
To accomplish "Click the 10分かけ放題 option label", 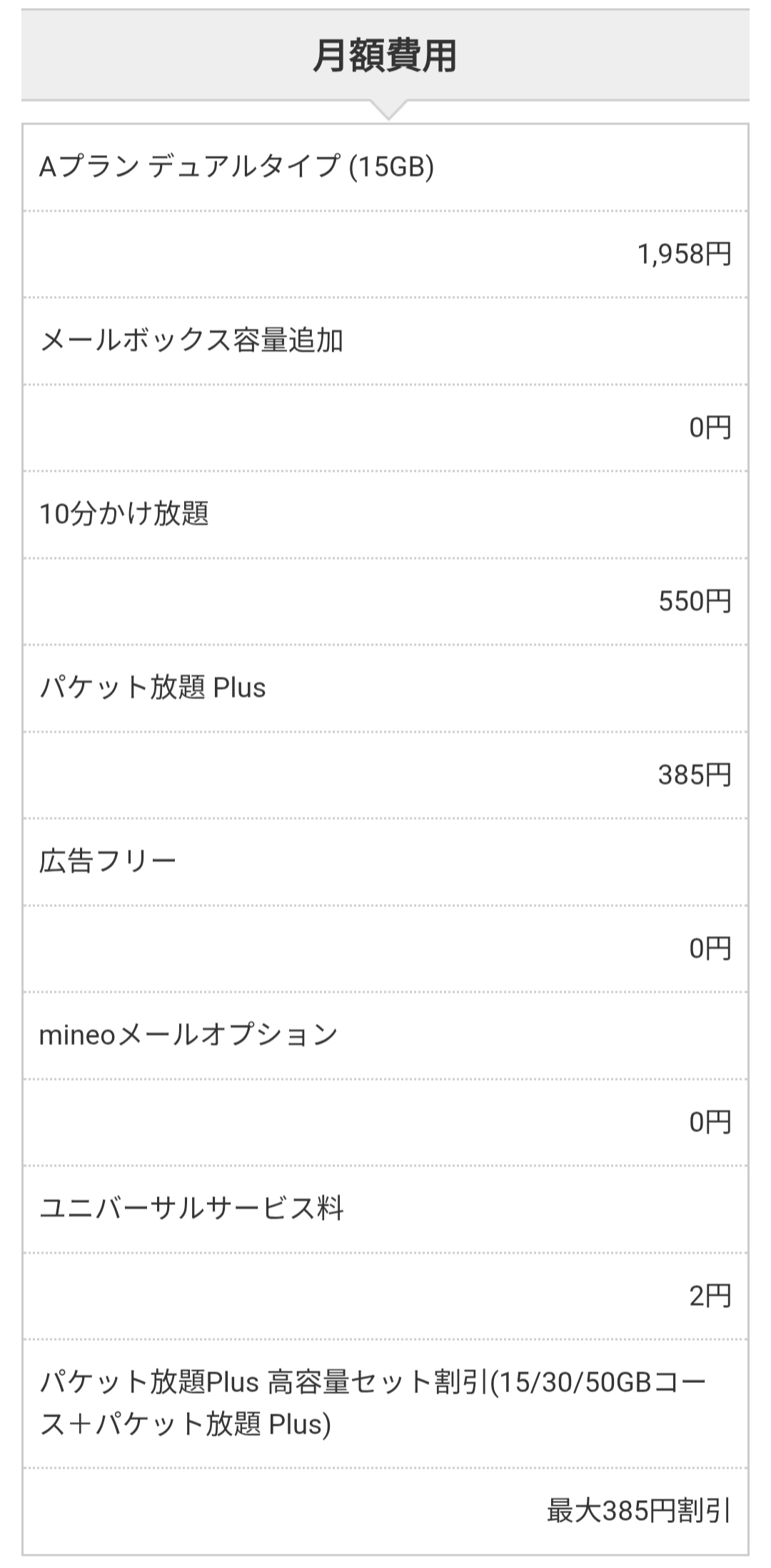I will tap(124, 514).
